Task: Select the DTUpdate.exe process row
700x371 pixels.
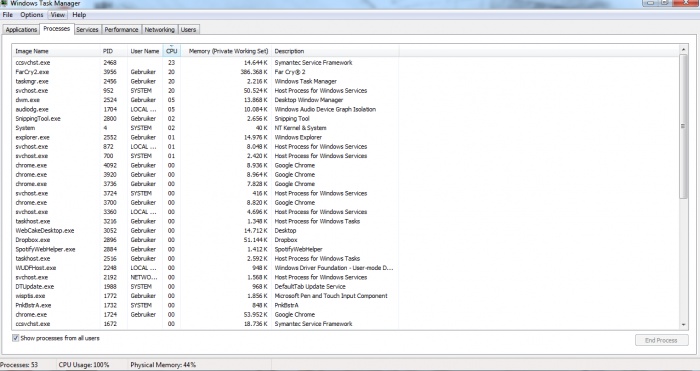Action: pyautogui.click(x=205, y=286)
